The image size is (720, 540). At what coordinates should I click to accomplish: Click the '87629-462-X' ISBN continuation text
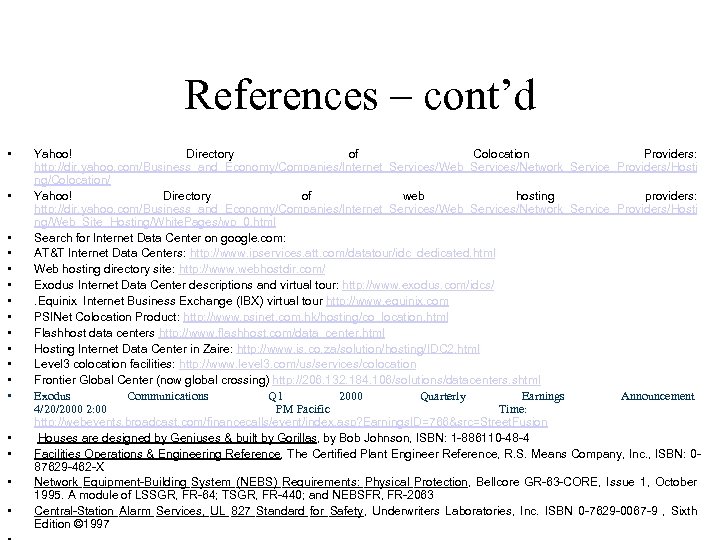point(69,467)
